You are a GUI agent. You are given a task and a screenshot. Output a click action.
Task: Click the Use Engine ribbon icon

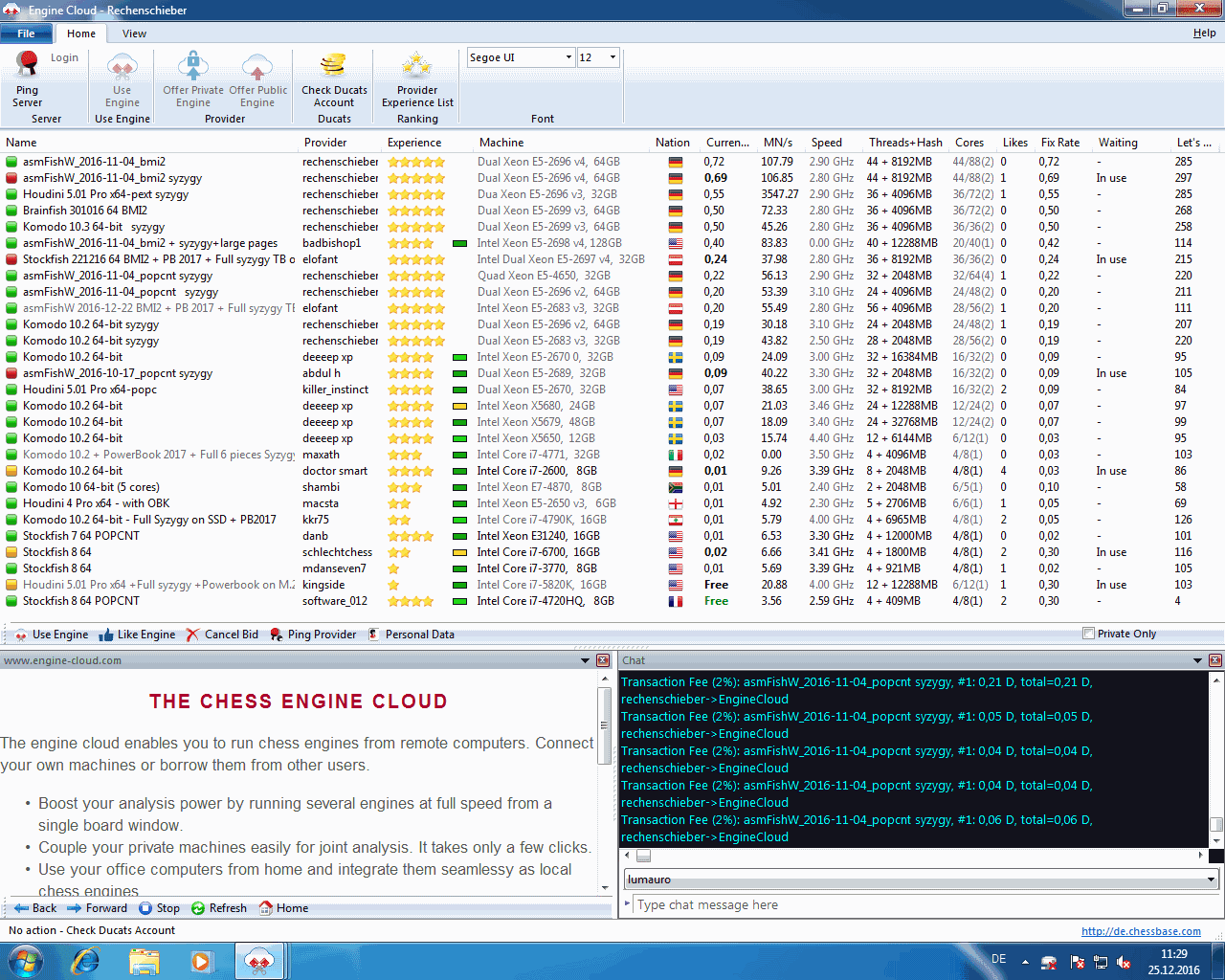[x=122, y=79]
